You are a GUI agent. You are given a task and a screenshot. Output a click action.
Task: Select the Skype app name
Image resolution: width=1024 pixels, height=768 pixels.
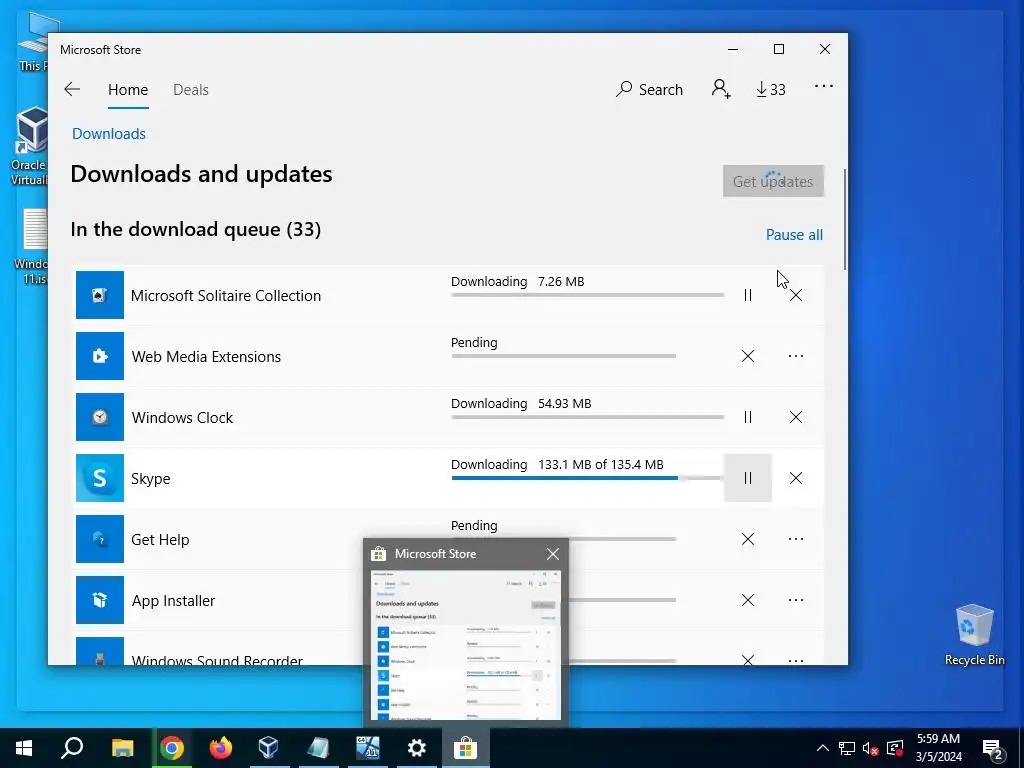pos(151,479)
